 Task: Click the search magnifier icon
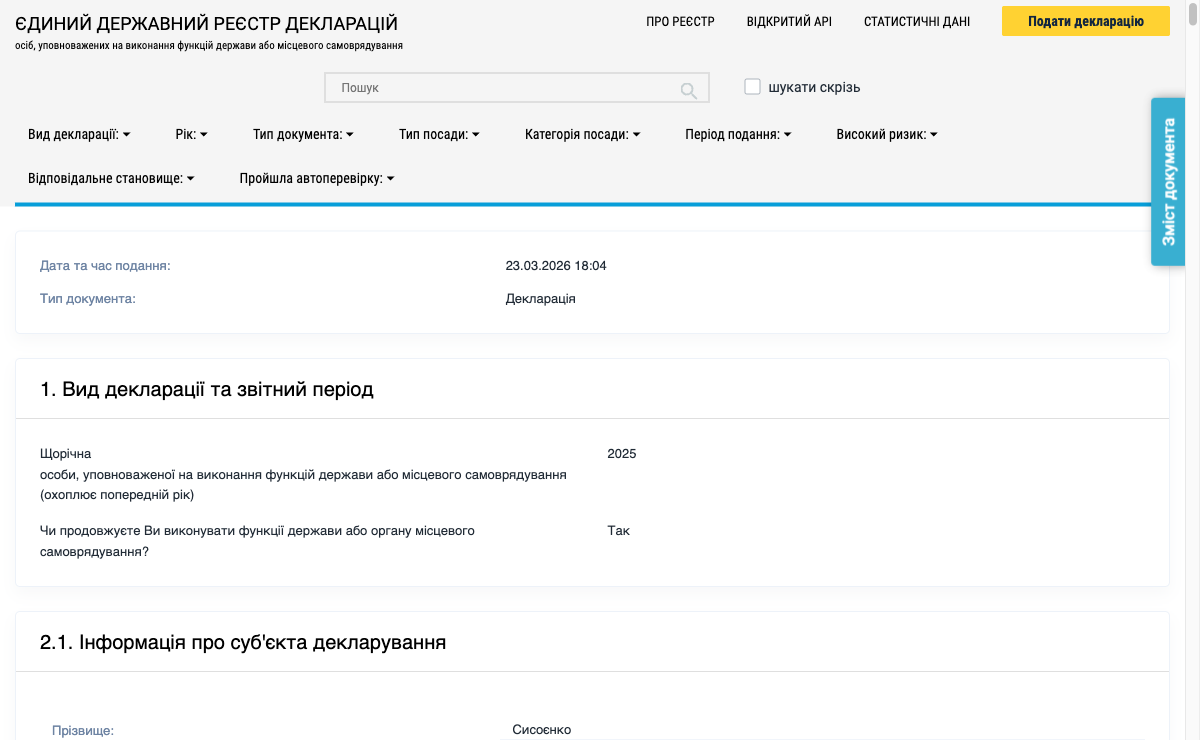pyautogui.click(x=688, y=88)
